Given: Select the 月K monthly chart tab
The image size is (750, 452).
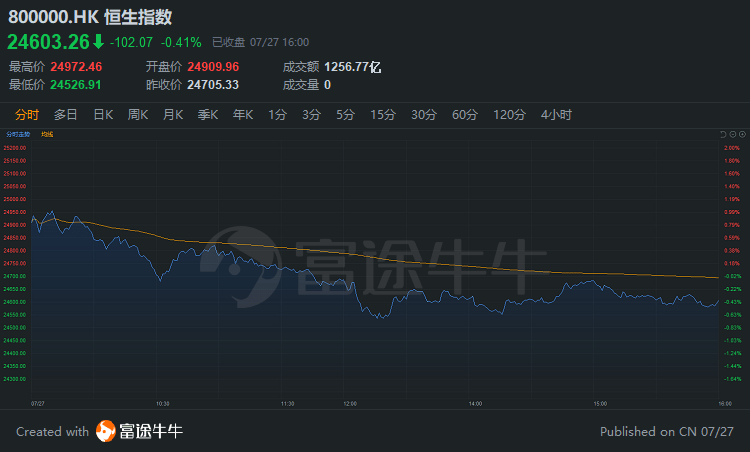Looking at the screenshot, I should point(173,115).
